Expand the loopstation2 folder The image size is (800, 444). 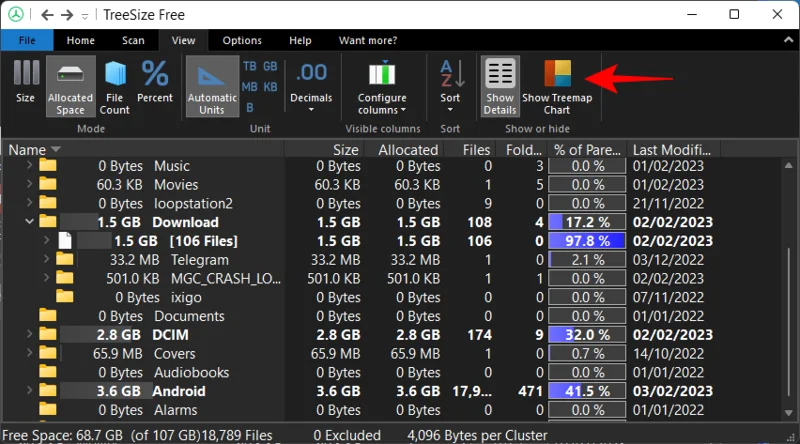pyautogui.click(x=29, y=203)
